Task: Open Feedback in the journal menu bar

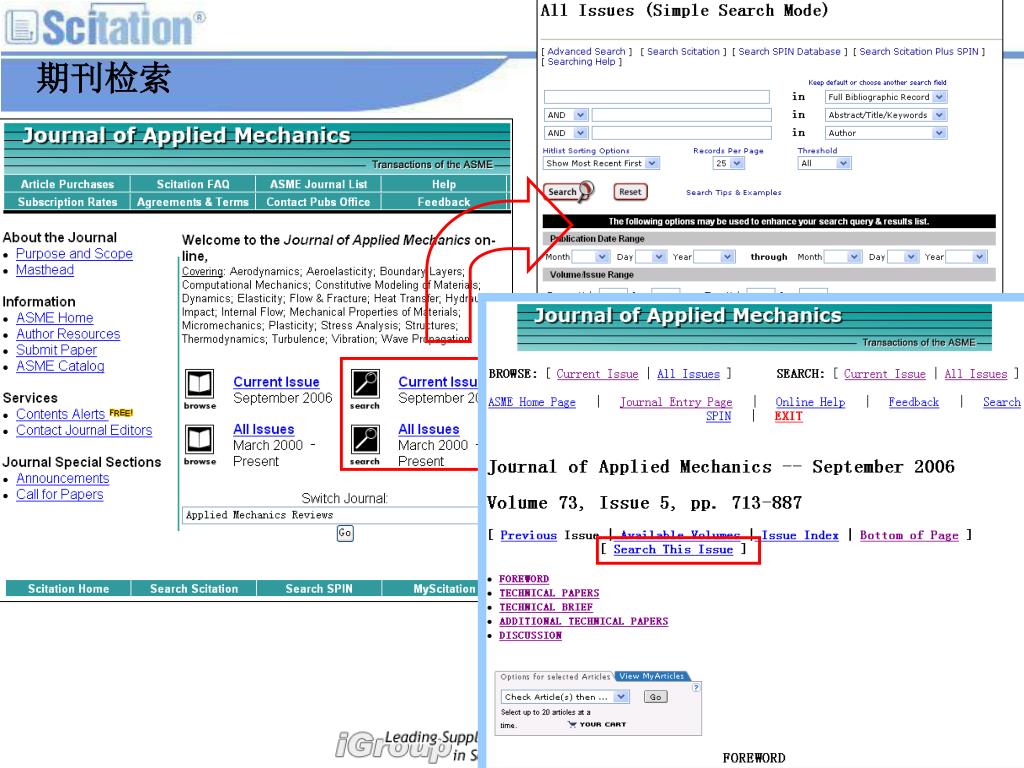Action: coord(444,202)
